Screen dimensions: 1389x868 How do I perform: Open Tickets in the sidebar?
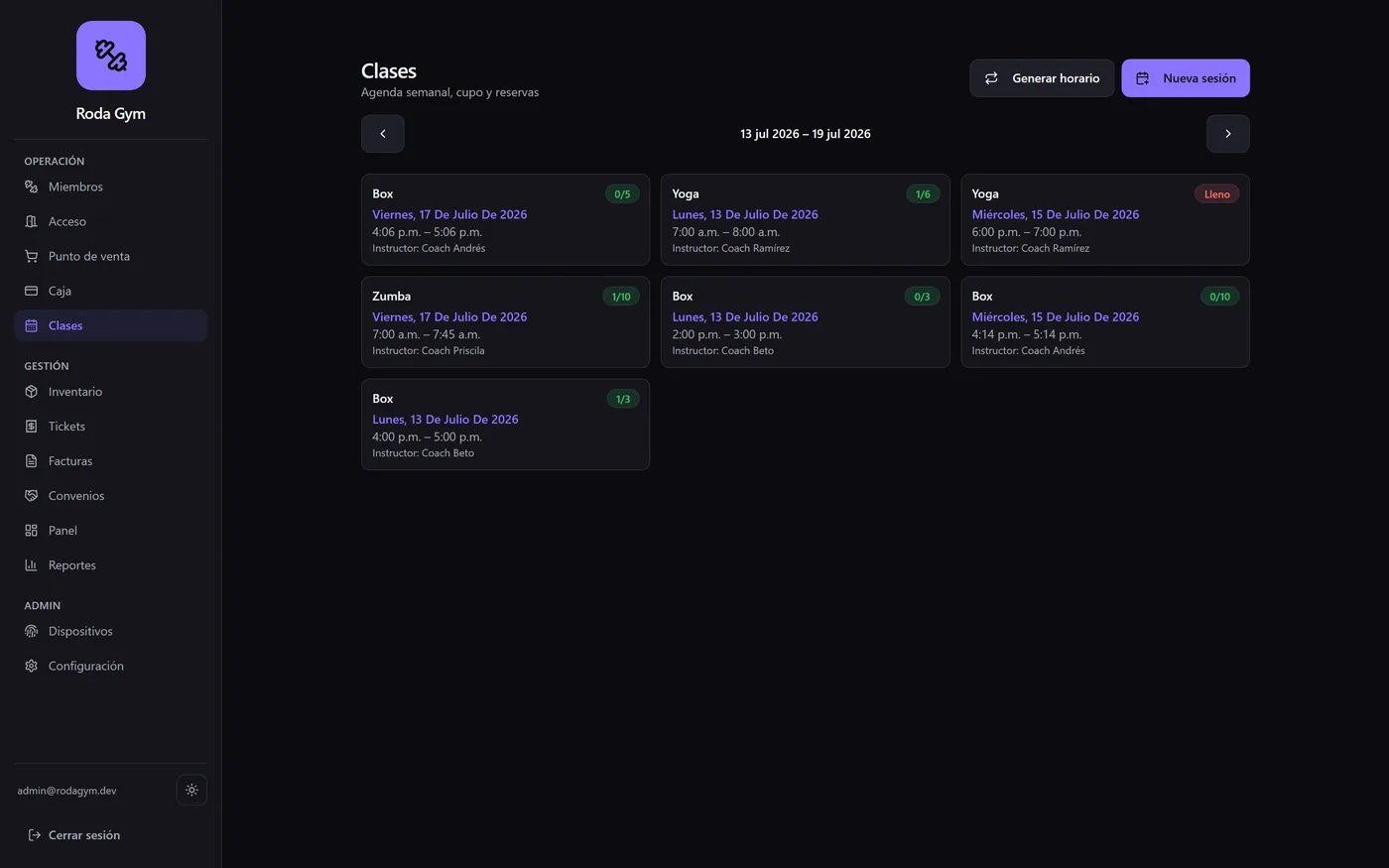click(111, 427)
